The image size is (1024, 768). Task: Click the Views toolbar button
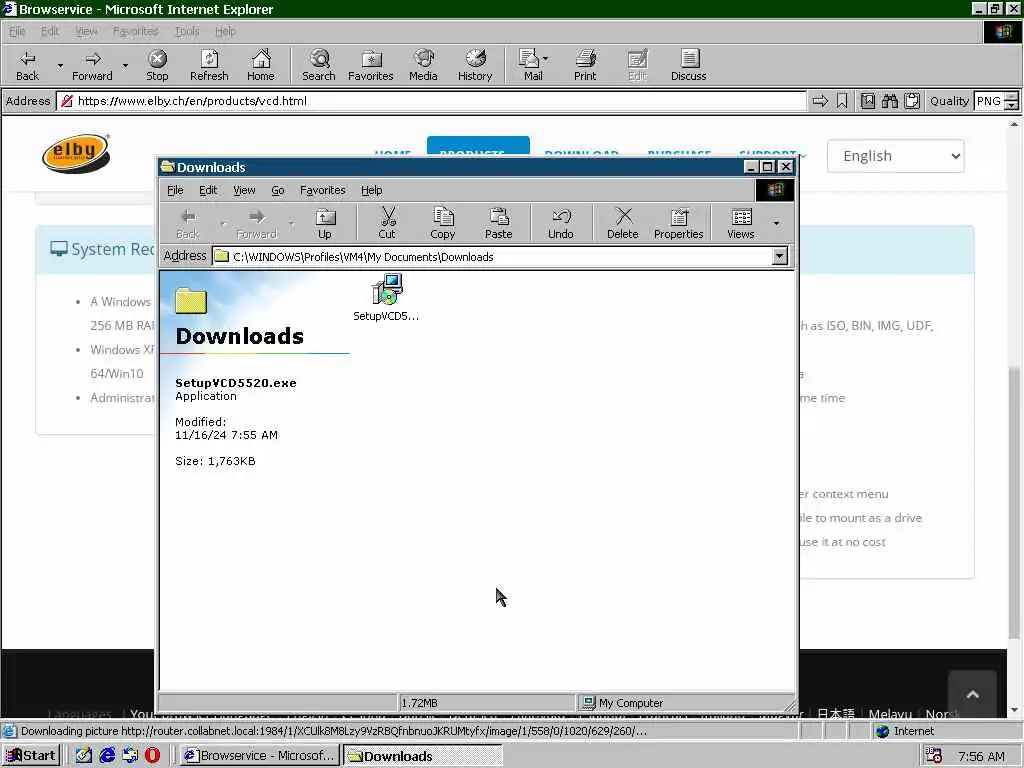741,223
